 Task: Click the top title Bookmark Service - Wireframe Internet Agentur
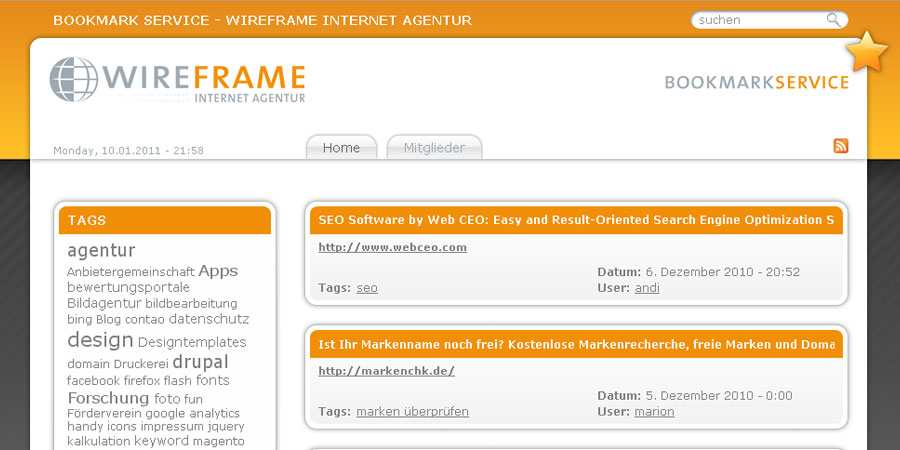pos(263,20)
